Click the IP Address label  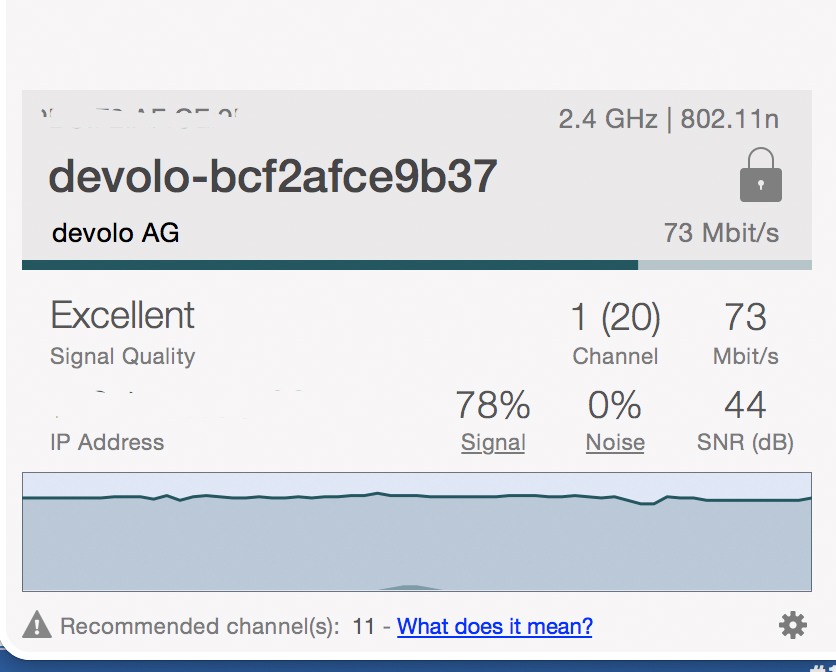coord(107,443)
